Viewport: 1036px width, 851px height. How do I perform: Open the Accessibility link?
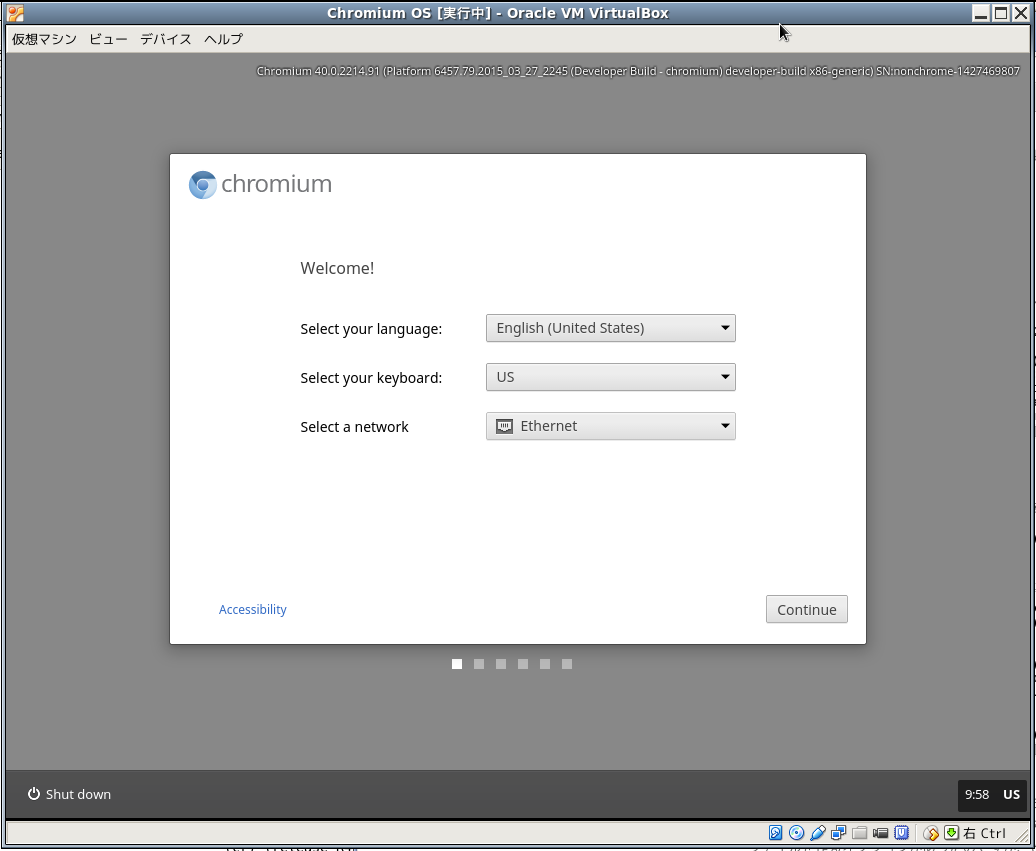tap(252, 609)
